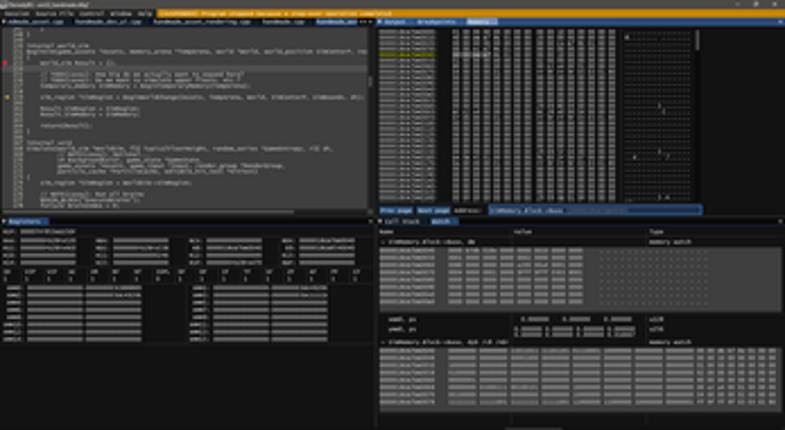The height and width of the screenshot is (430, 785).
Task: Click the red breakpoint marker in the gutter
Action: pyautogui.click(x=5, y=63)
